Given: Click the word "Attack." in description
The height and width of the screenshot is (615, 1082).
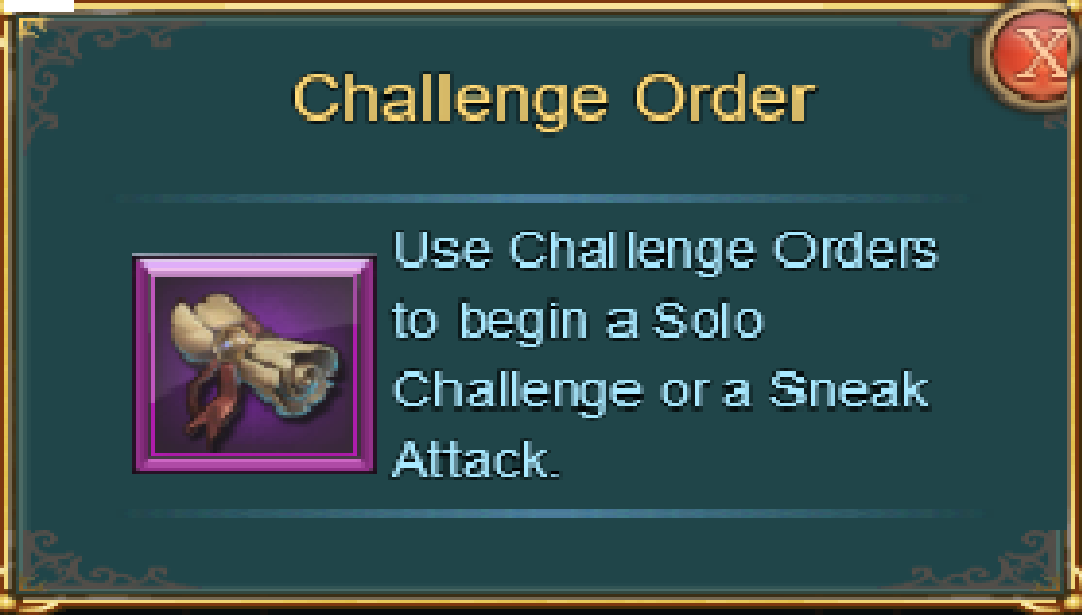Looking at the screenshot, I should pos(476,458).
